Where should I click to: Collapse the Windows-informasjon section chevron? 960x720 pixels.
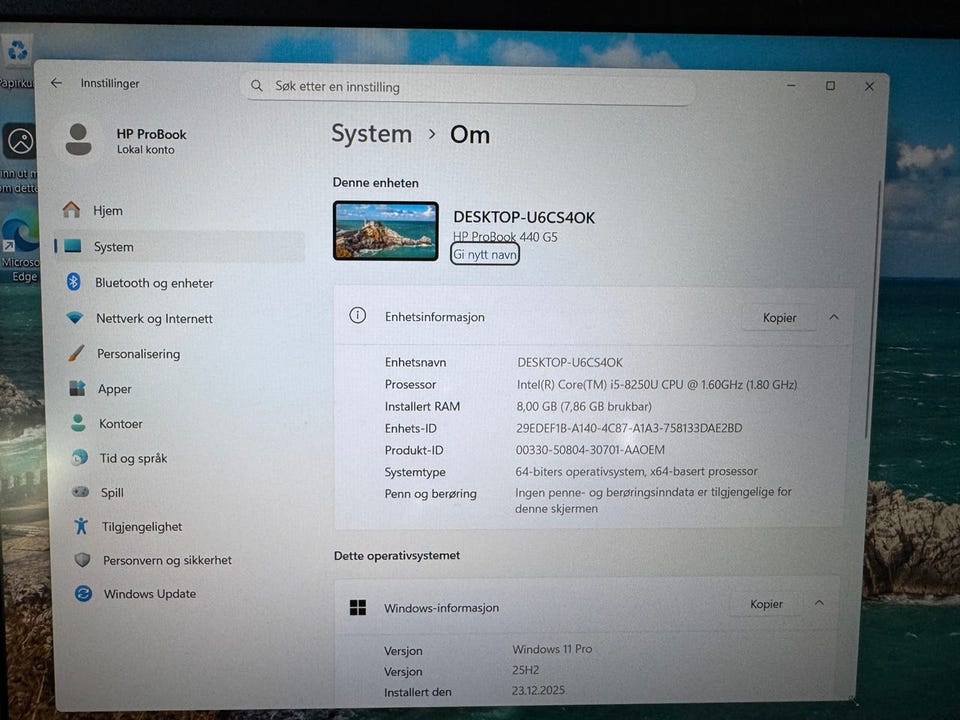click(x=819, y=603)
